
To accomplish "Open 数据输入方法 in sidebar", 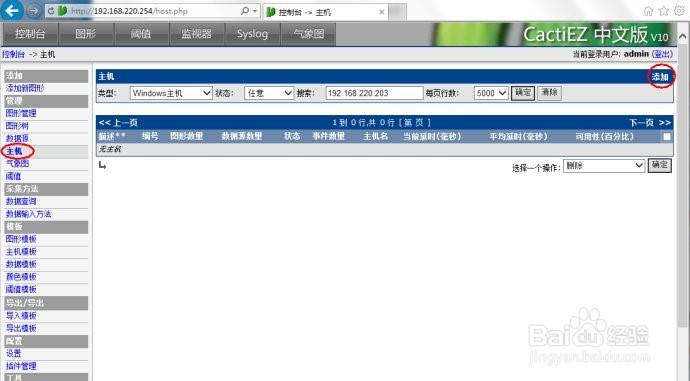I will [29, 214].
